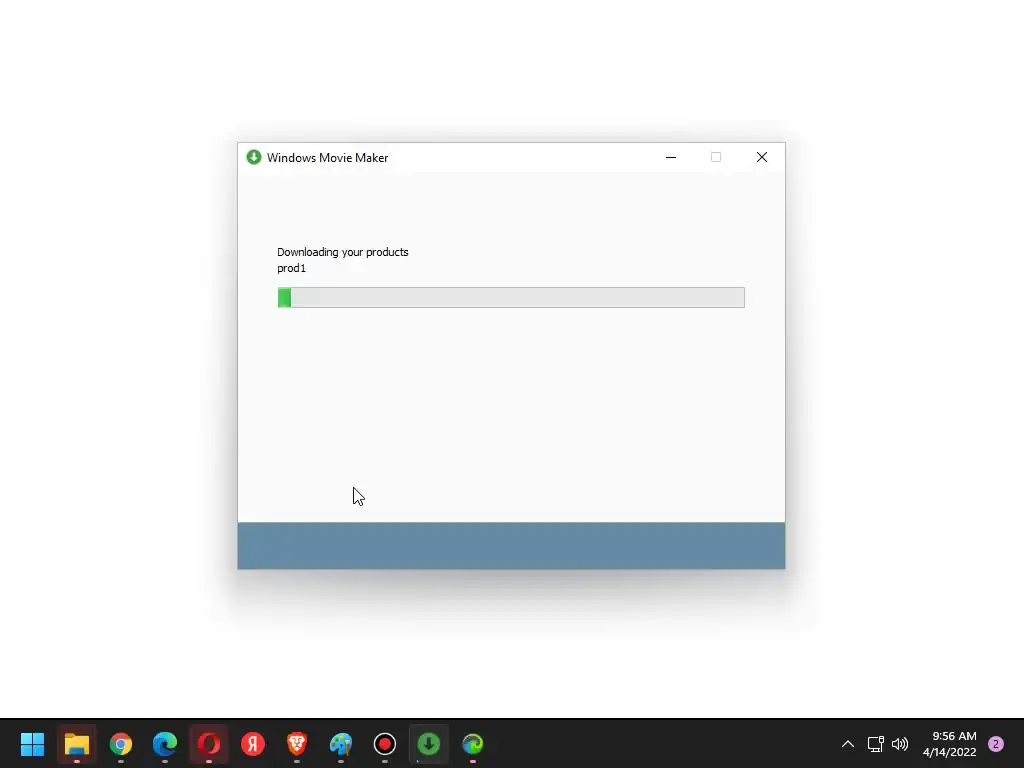This screenshot has height=768, width=1024.
Task: Open Yandex browser from the taskbar
Action: [x=253, y=744]
